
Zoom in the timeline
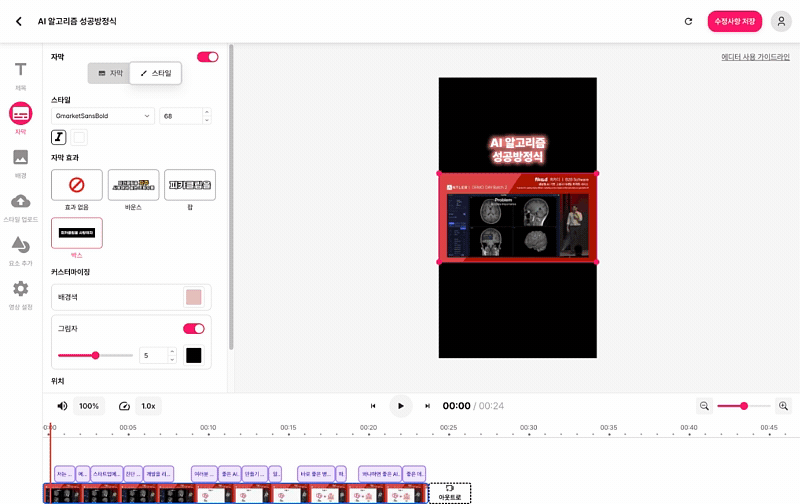coord(783,406)
